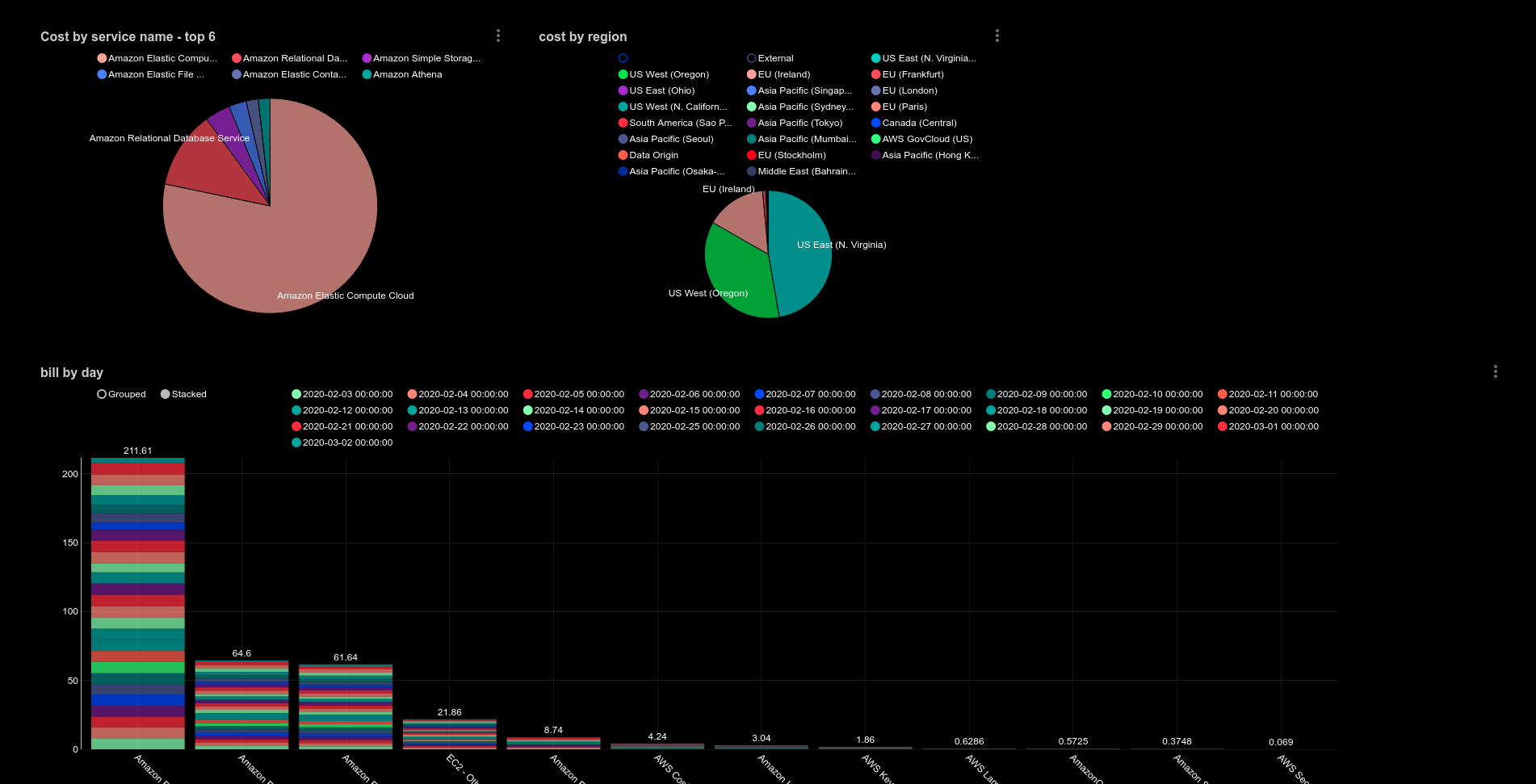This screenshot has width=1536, height=784.
Task: Select the Grouped chart mode
Action: click(x=122, y=394)
